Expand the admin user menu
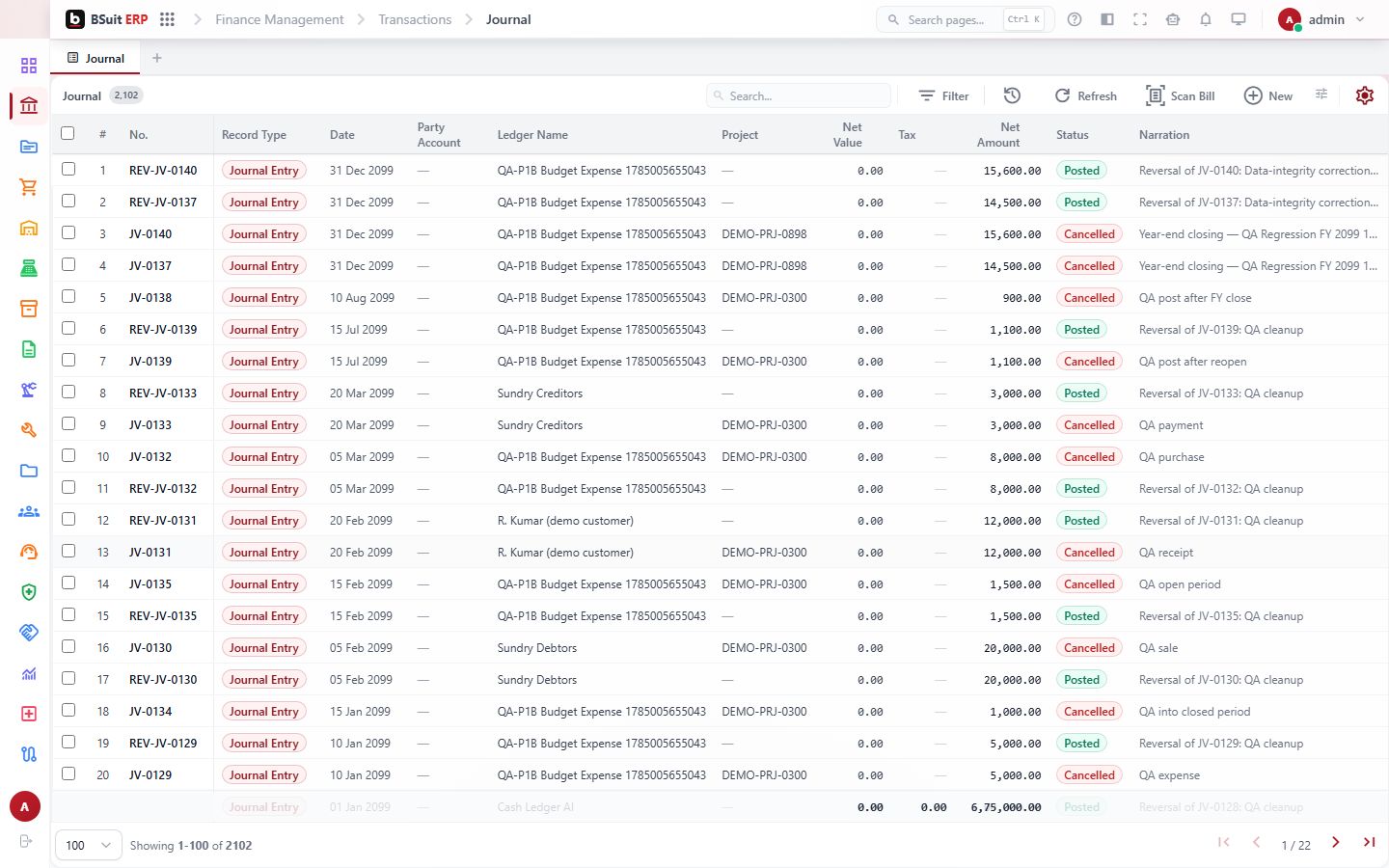Image resolution: width=1389 pixels, height=868 pixels. tap(1321, 19)
